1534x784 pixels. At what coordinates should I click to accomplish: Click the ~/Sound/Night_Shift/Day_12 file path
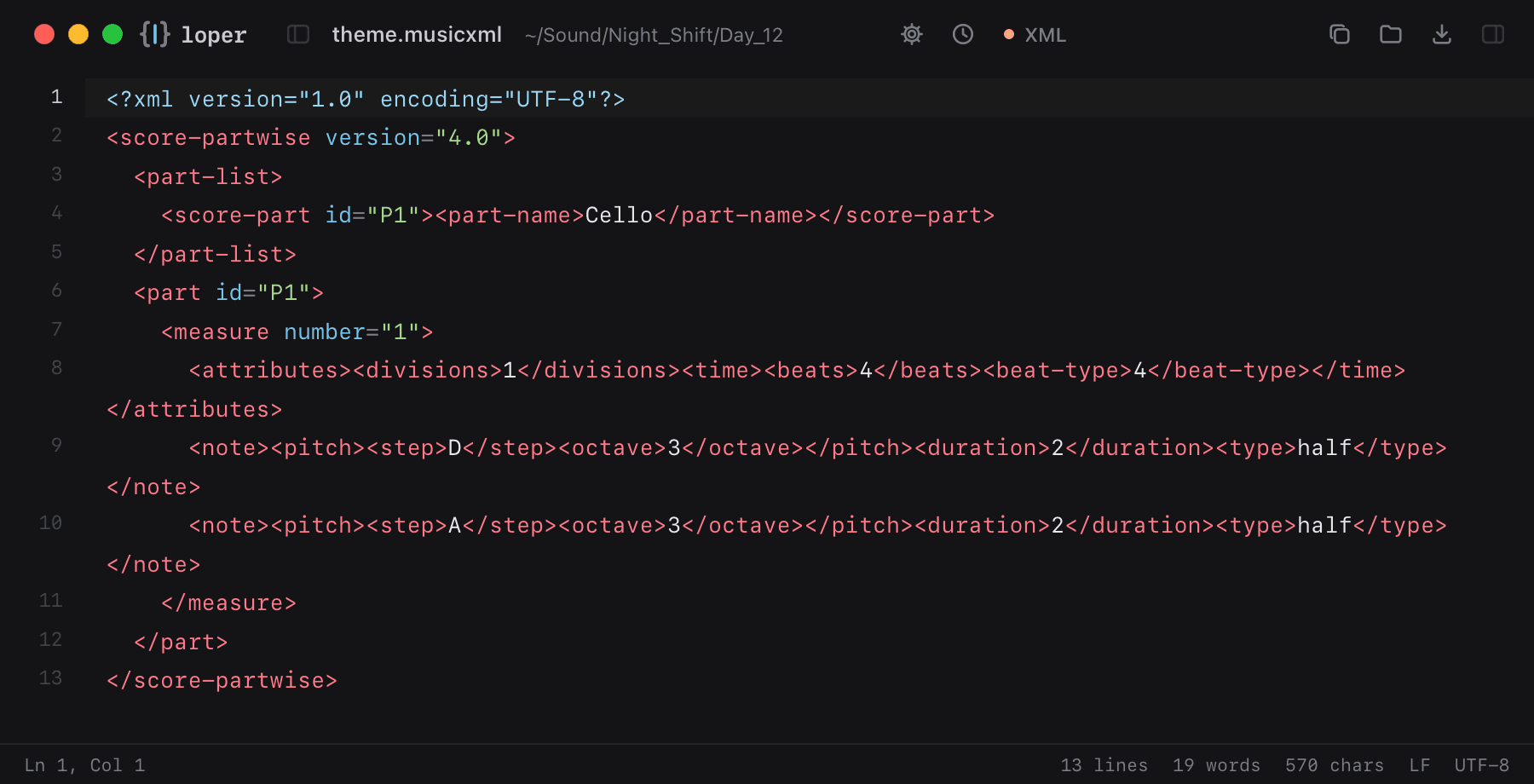(654, 35)
